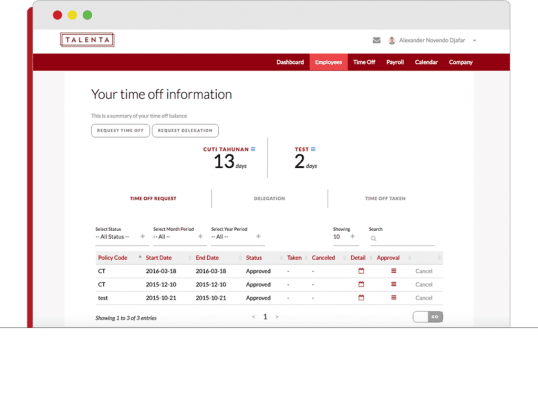Click blue list icon beside Cuti Tahunan
Screen dimensions: 538x400
click(253, 149)
